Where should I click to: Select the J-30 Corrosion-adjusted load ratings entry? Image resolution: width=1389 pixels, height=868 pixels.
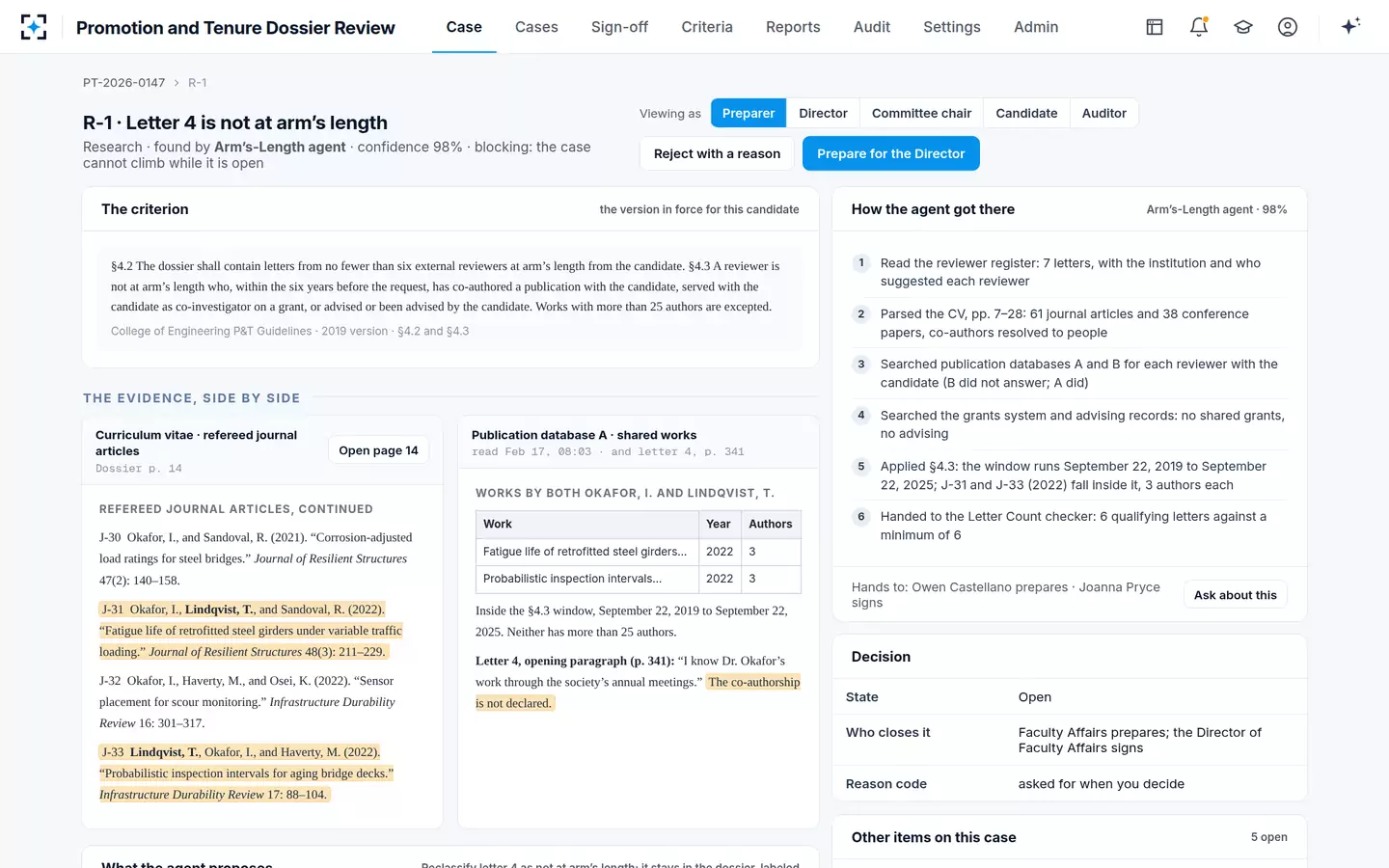click(x=256, y=558)
